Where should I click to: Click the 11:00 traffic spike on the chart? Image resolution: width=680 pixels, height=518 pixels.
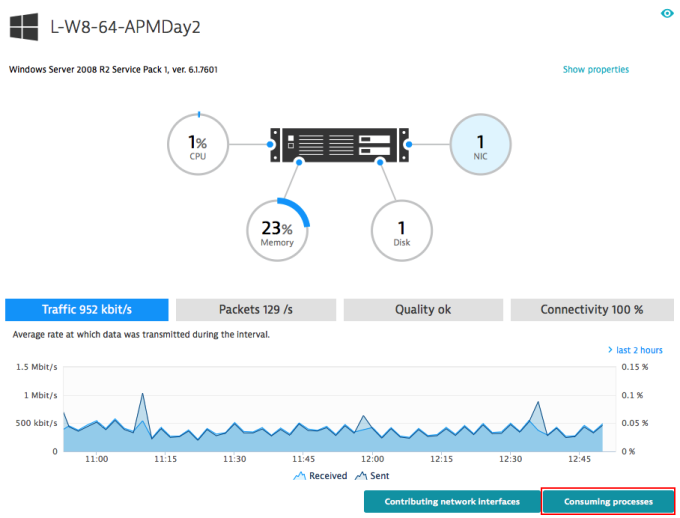142,394
